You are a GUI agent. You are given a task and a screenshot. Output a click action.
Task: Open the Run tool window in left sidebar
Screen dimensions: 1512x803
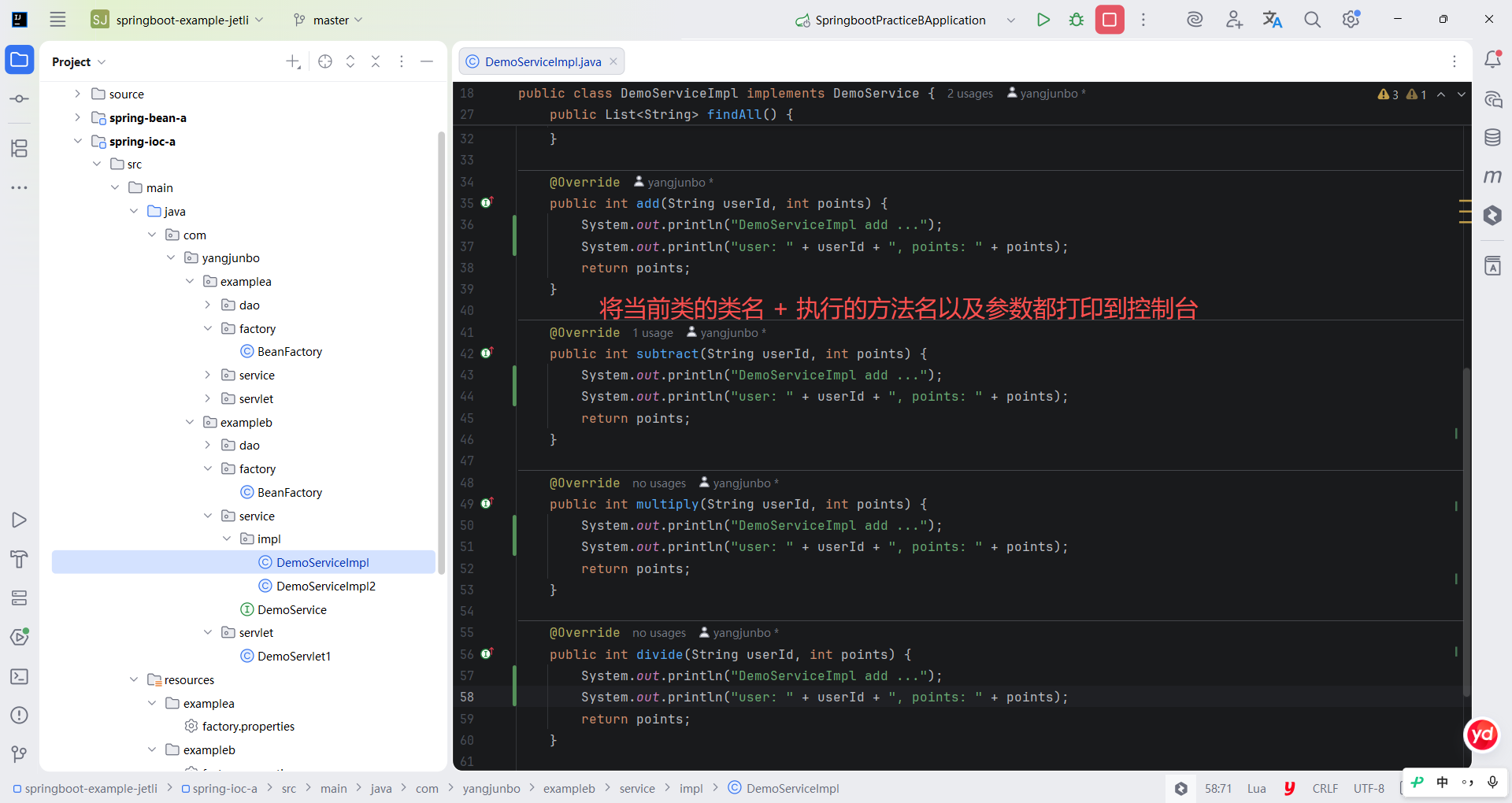point(20,520)
